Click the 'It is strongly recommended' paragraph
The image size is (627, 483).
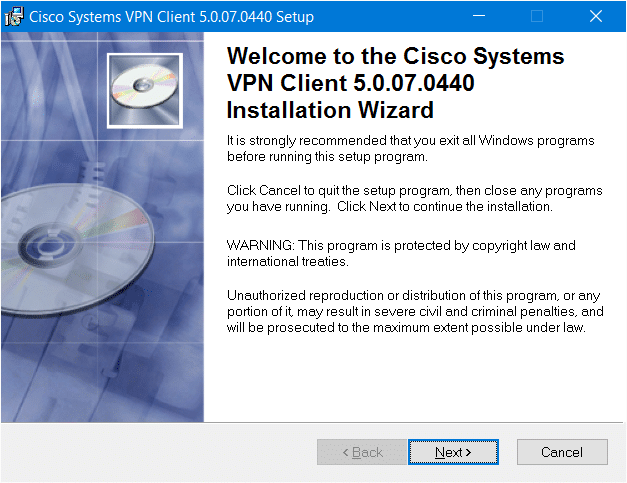pyautogui.click(x=410, y=148)
